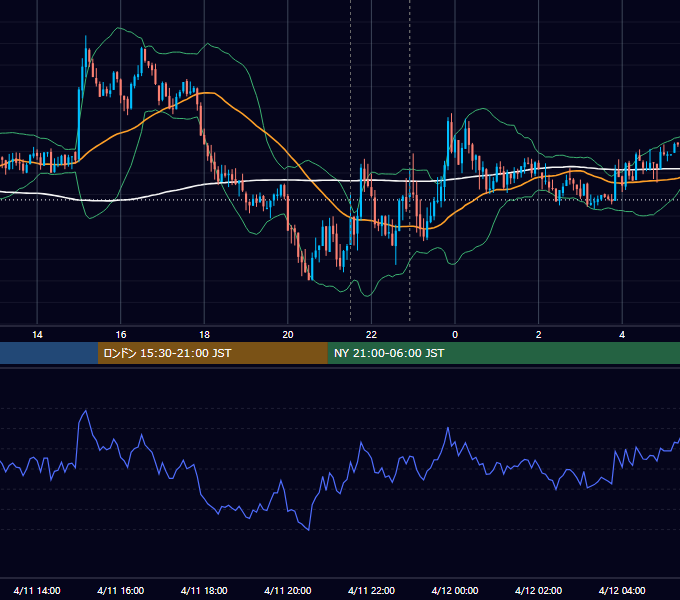This screenshot has width=680, height=600.
Task: Click the 4/12 04:00 label on lower axis
Action: 622,590
